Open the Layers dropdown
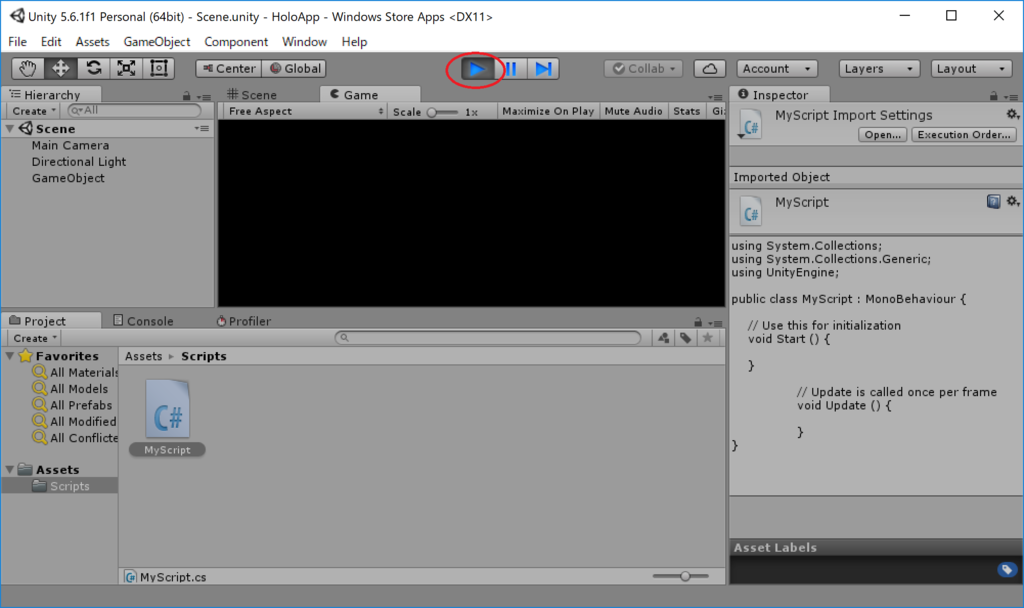 click(x=878, y=69)
